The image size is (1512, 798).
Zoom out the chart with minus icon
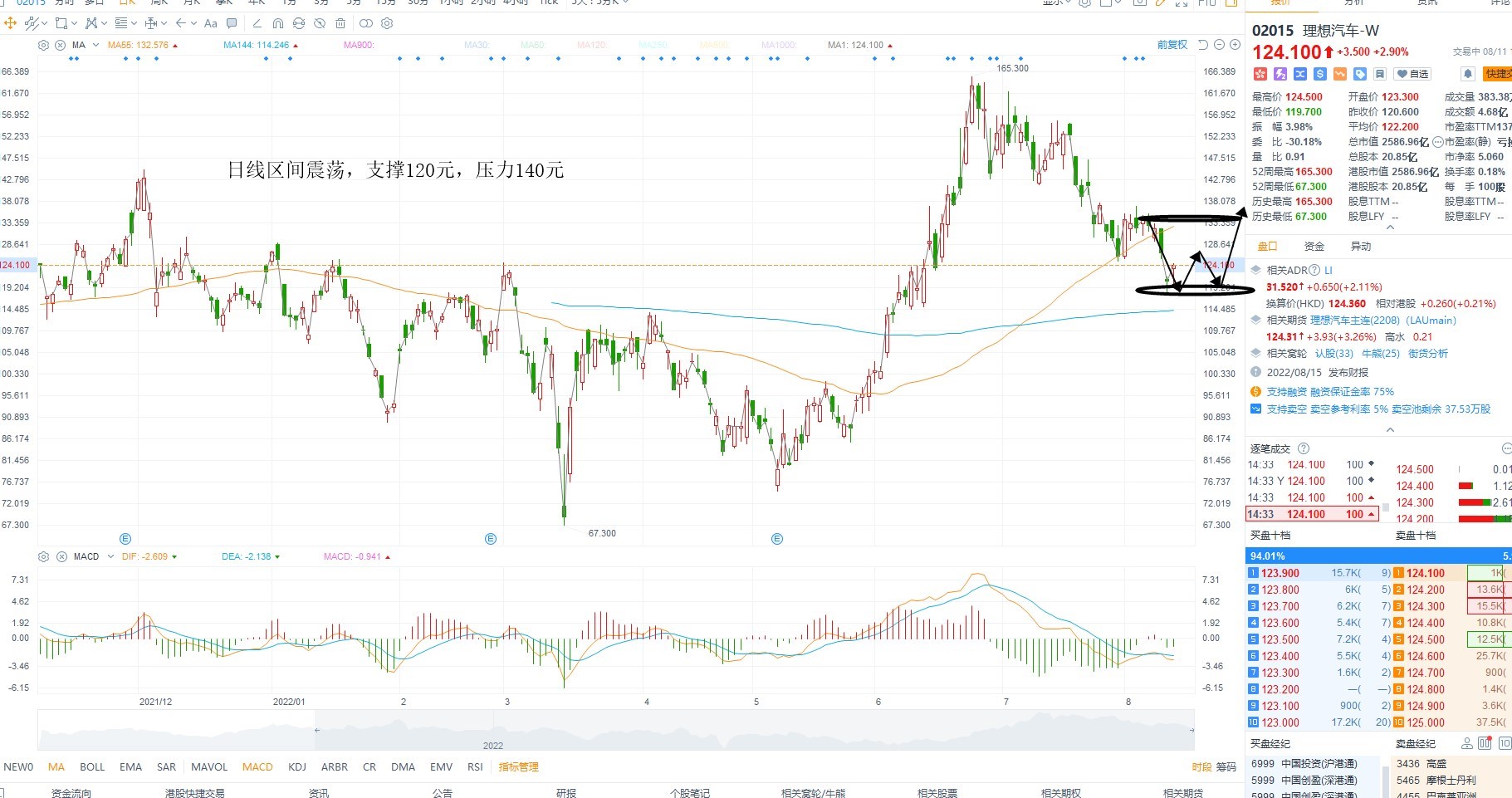[x=1219, y=45]
